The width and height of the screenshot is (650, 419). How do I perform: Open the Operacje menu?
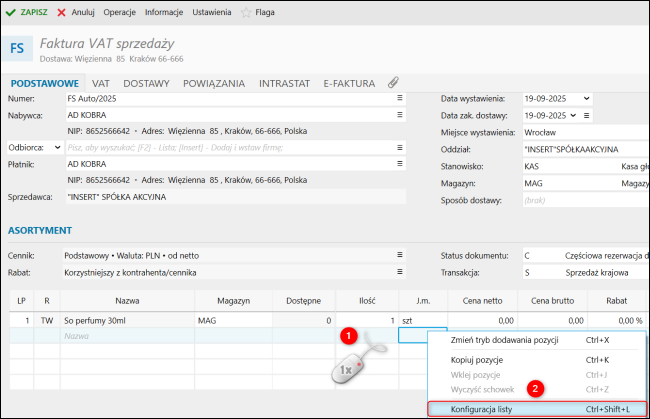(x=119, y=12)
